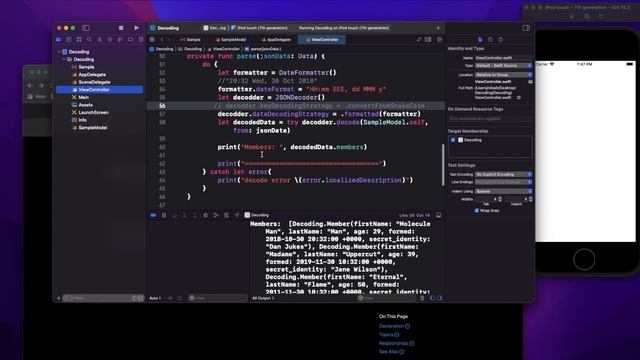Pause program execution in debug bar

pyautogui.click(x=164, y=215)
